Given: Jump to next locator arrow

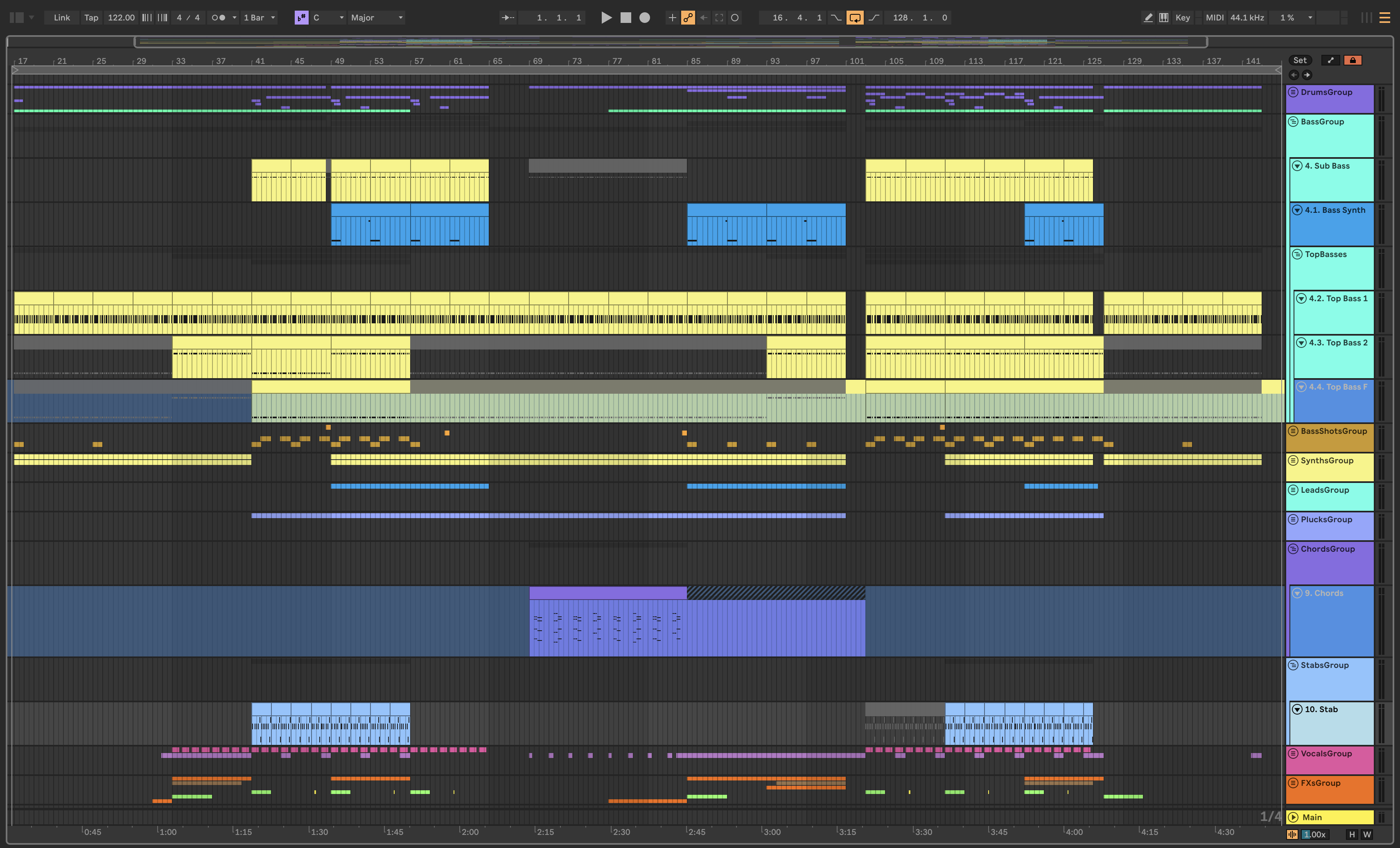Looking at the screenshot, I should tap(1307, 75).
